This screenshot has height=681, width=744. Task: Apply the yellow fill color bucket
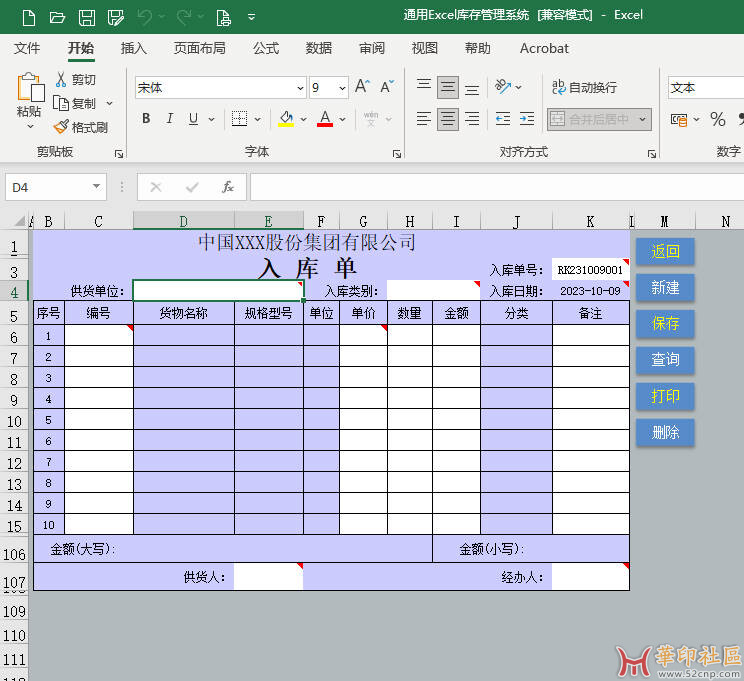tap(286, 118)
